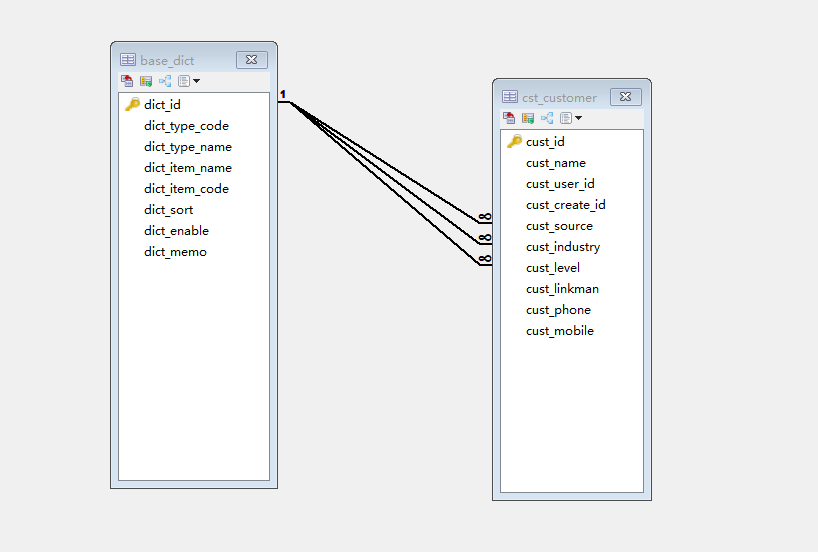This screenshot has width=818, height=552.
Task: Click infinity symbol on cust_level relationship
Action: coord(485,258)
